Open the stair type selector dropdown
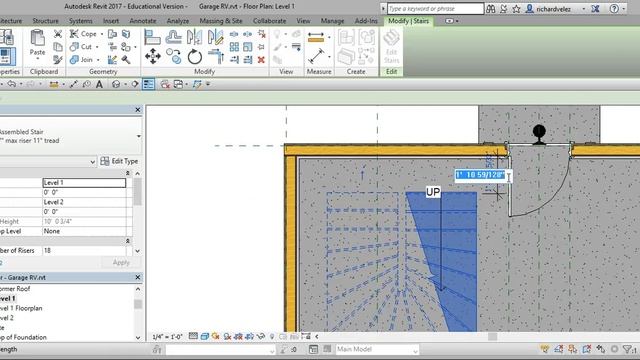Viewport: 640px width, 360px height. point(139,136)
